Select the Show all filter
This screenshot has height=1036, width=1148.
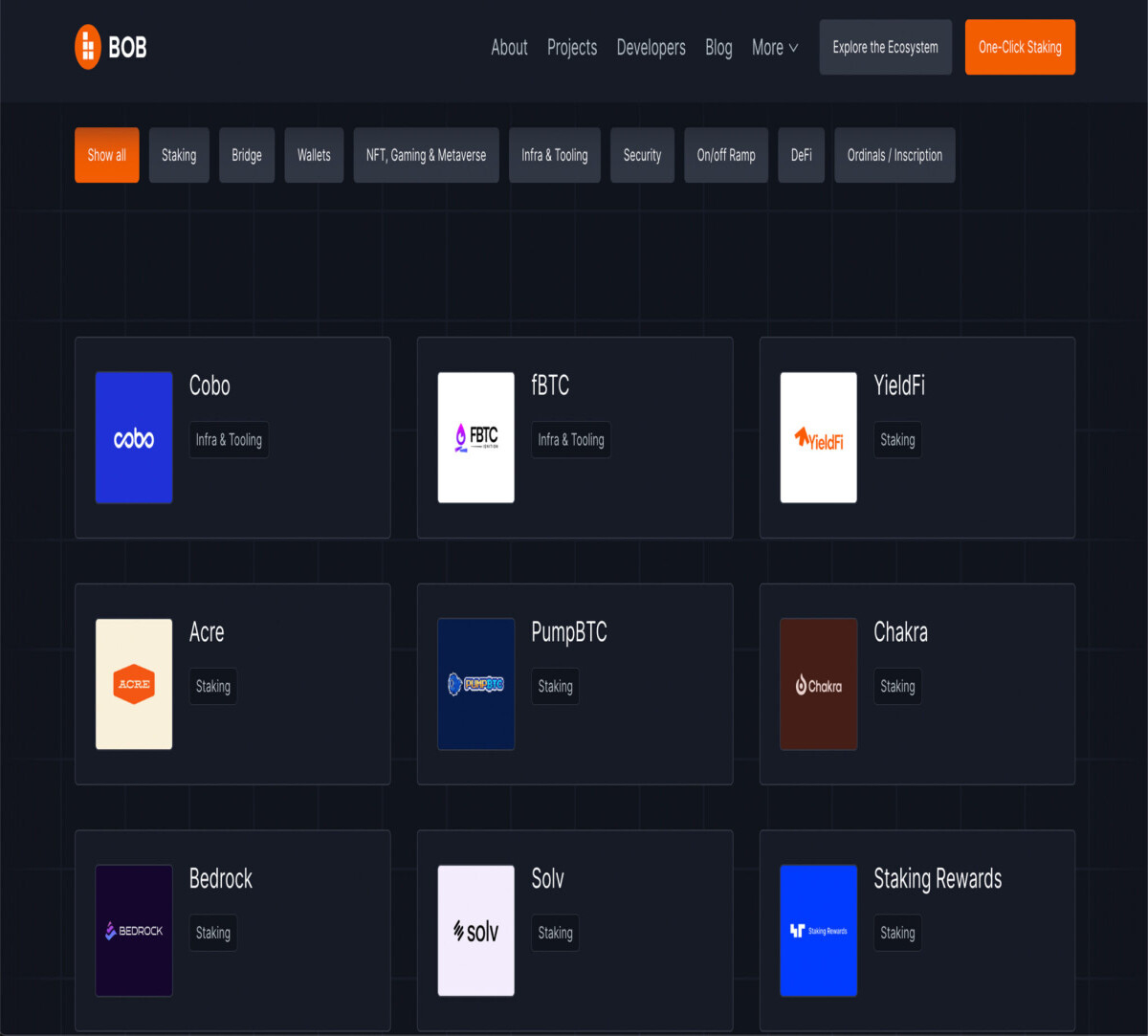107,155
